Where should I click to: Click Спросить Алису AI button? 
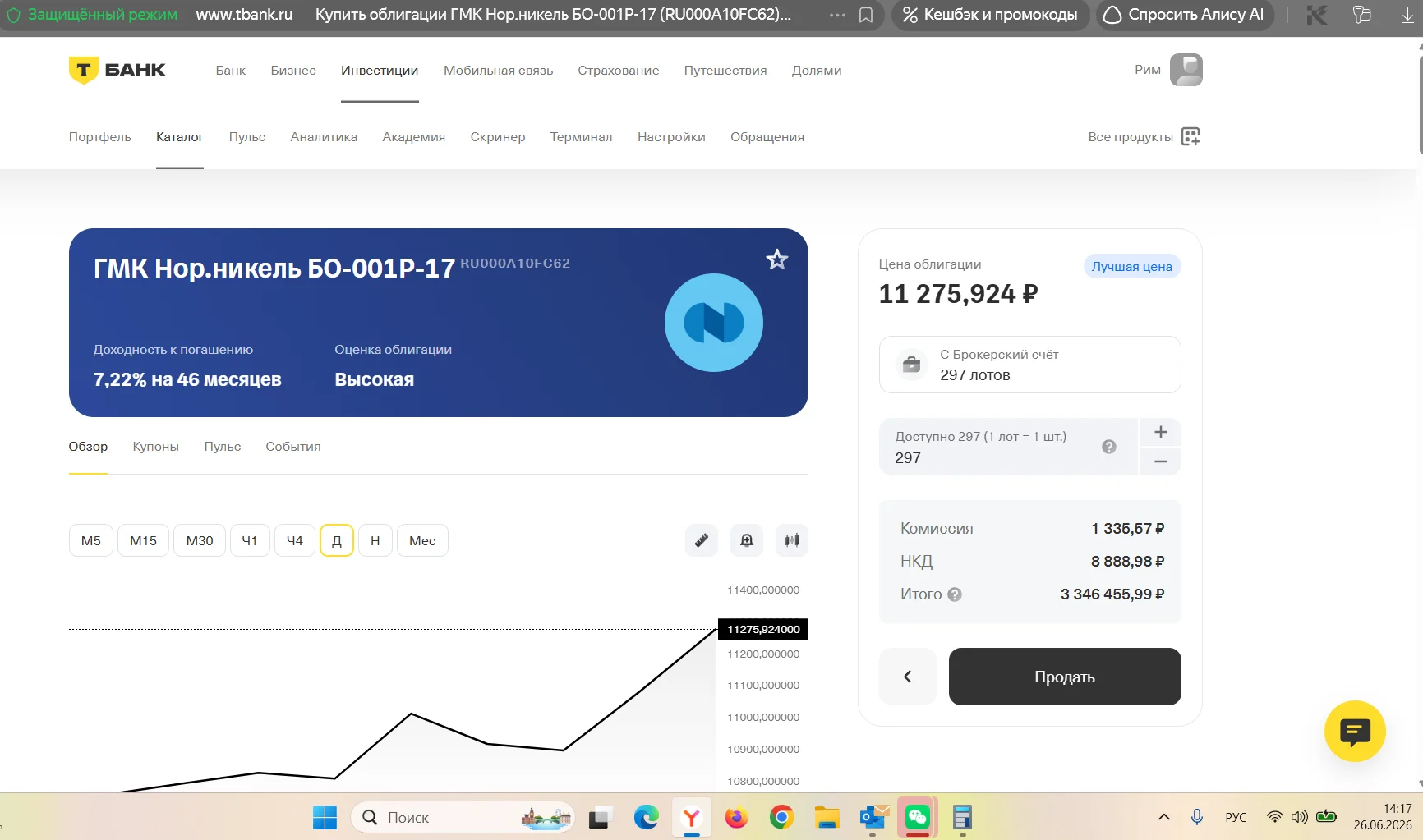tap(1185, 15)
